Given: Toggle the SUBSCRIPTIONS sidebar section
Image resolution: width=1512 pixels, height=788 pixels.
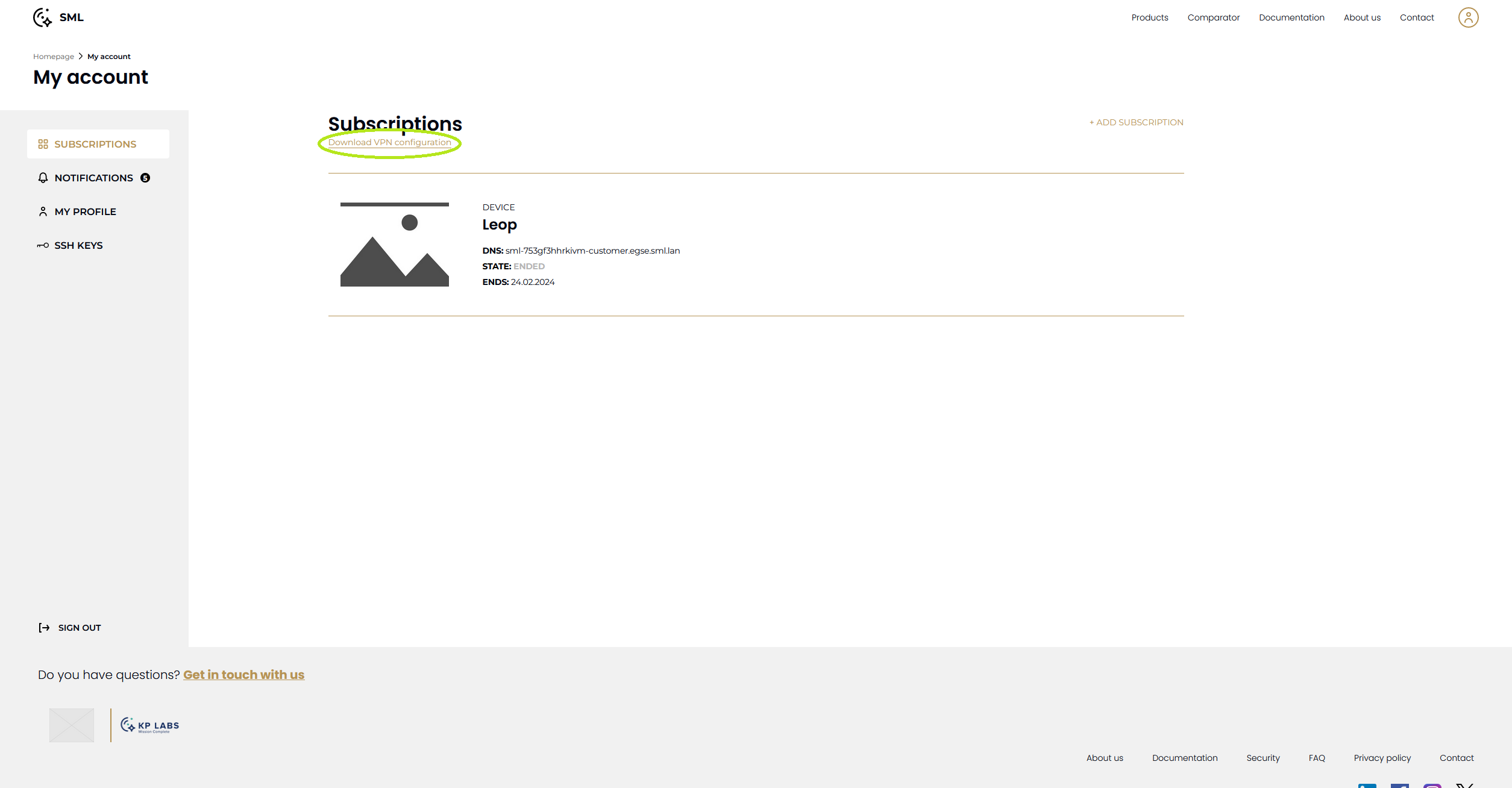Looking at the screenshot, I should tap(97, 144).
